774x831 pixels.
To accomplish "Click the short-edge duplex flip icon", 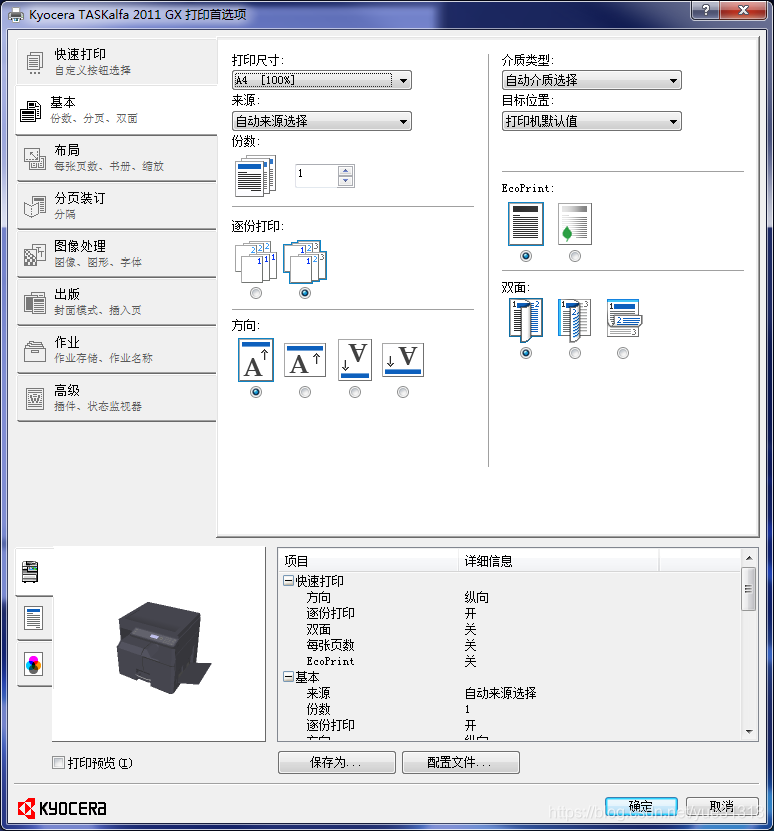I will [x=623, y=318].
